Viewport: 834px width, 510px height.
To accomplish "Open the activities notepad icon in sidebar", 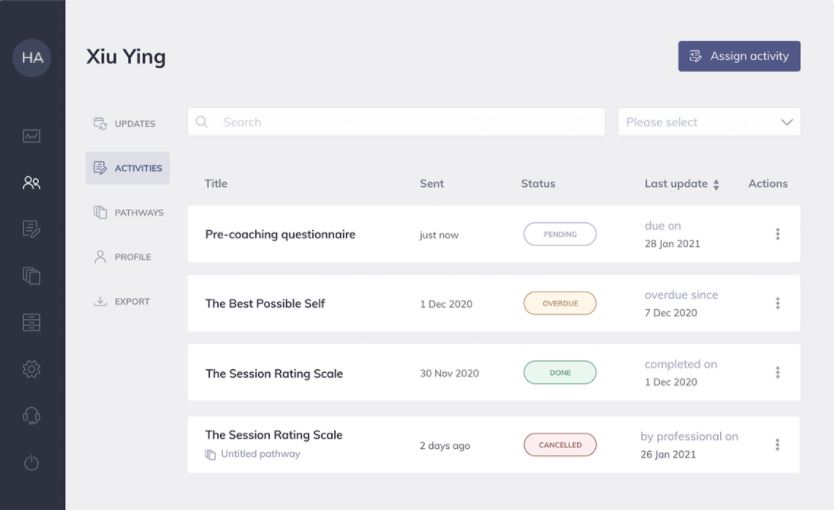I will point(32,229).
